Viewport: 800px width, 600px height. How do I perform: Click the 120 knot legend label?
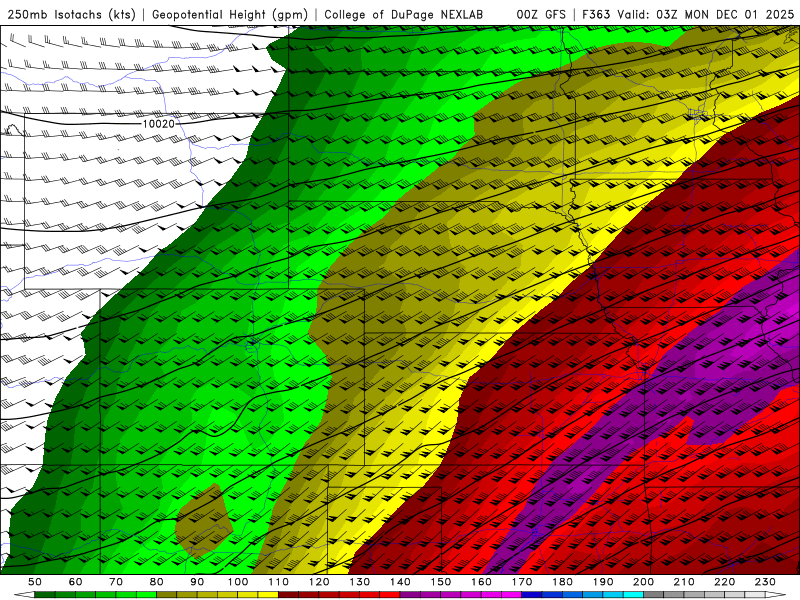(319, 582)
